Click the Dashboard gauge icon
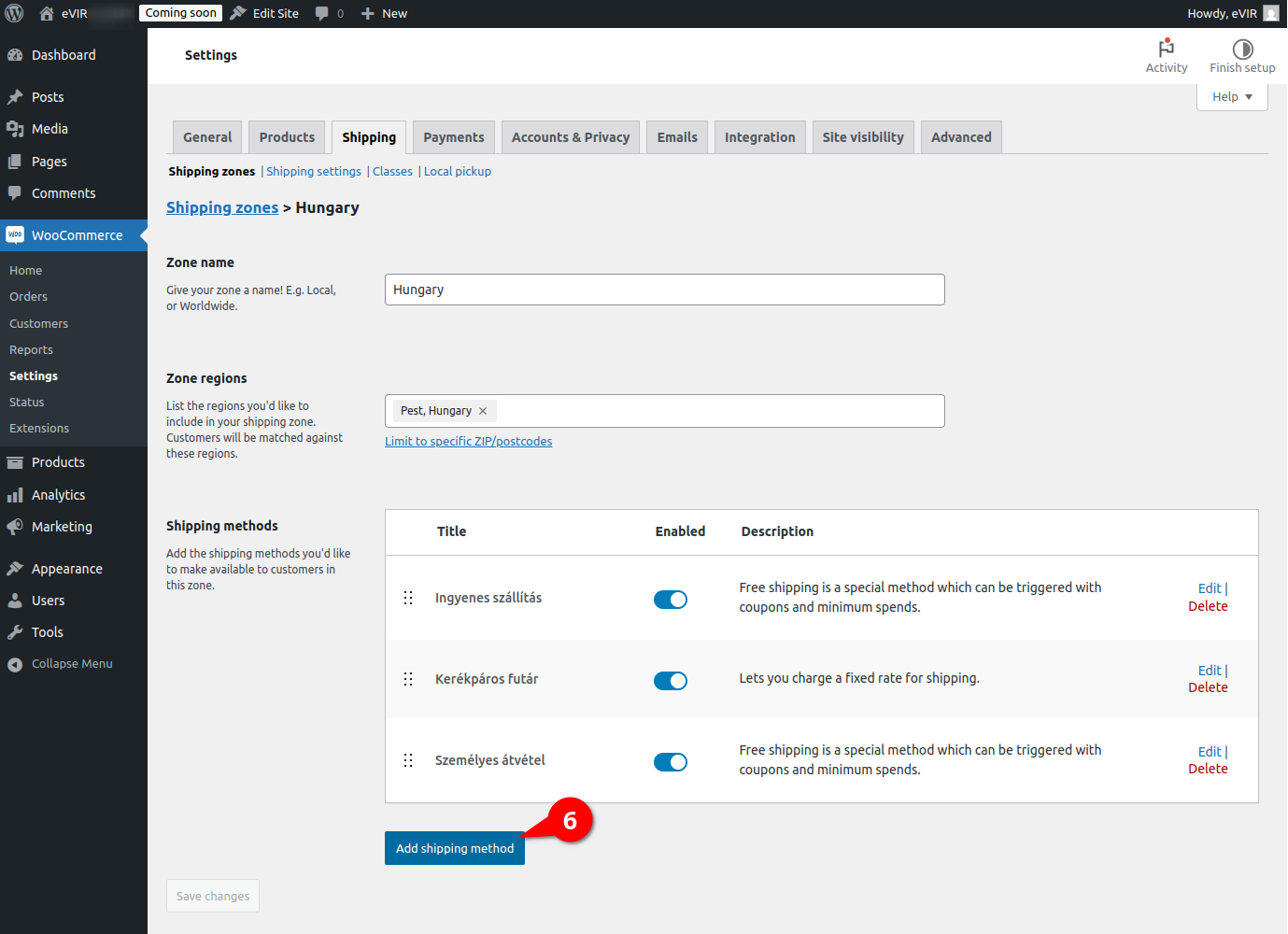 (15, 55)
